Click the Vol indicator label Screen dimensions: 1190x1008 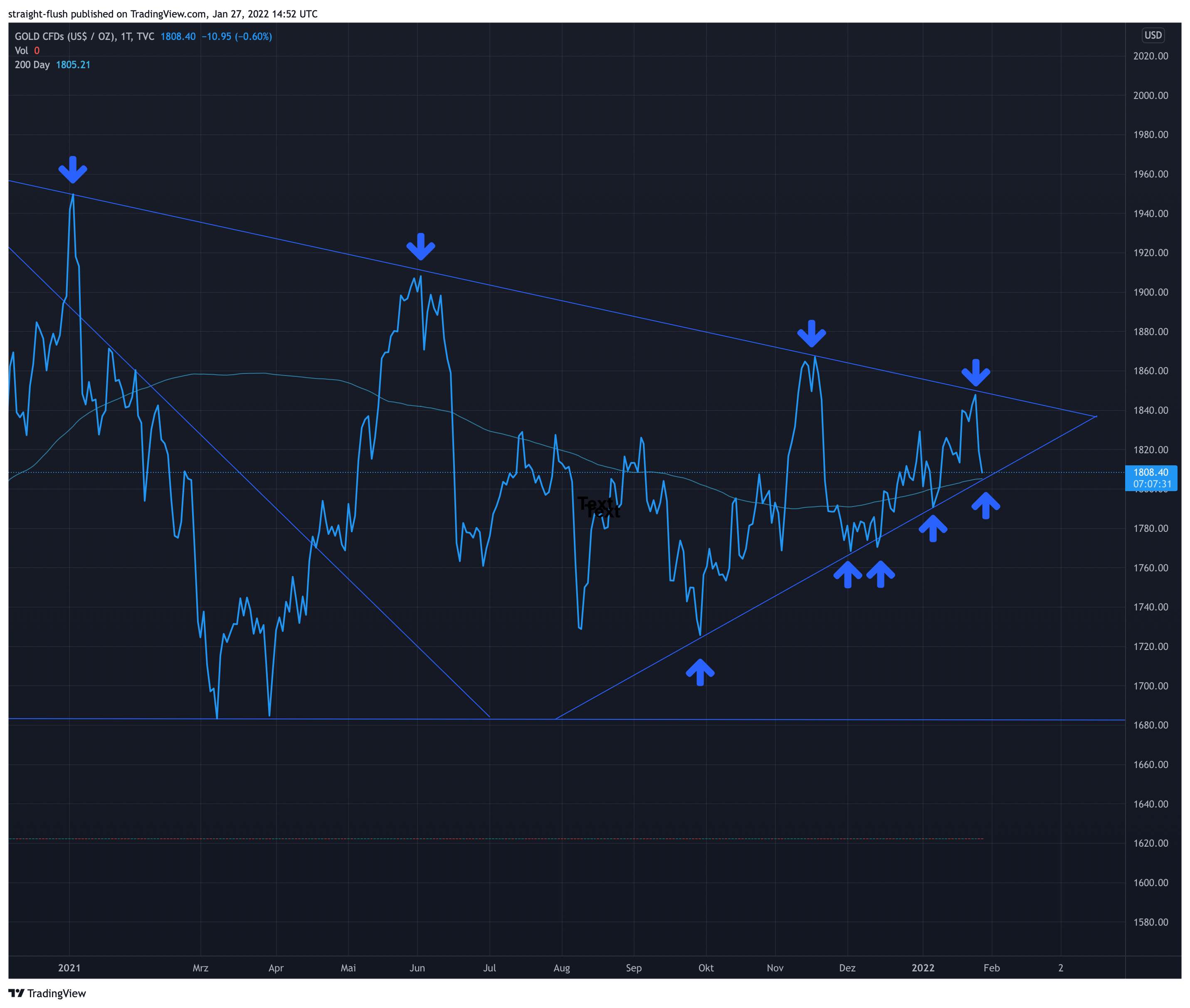21,51
